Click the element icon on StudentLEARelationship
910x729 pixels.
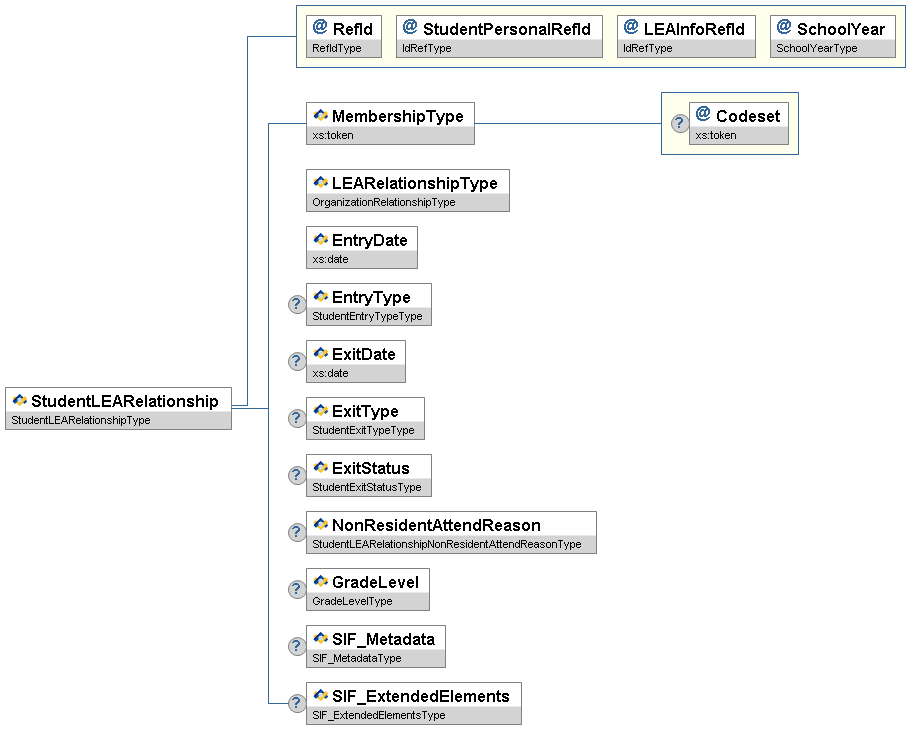coord(19,401)
